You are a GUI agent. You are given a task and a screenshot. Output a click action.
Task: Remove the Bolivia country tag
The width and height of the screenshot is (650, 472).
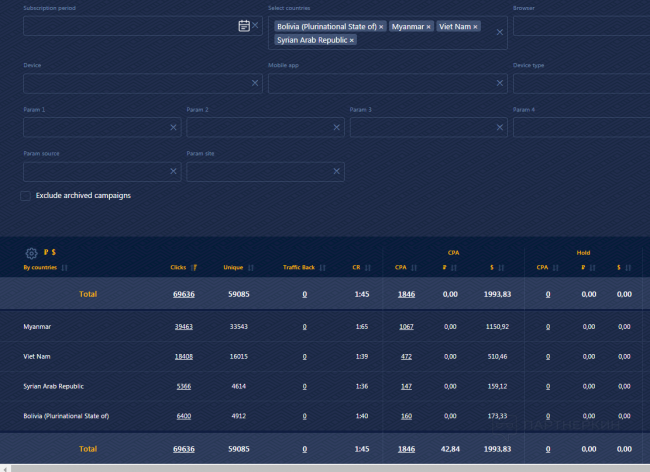(x=381, y=26)
